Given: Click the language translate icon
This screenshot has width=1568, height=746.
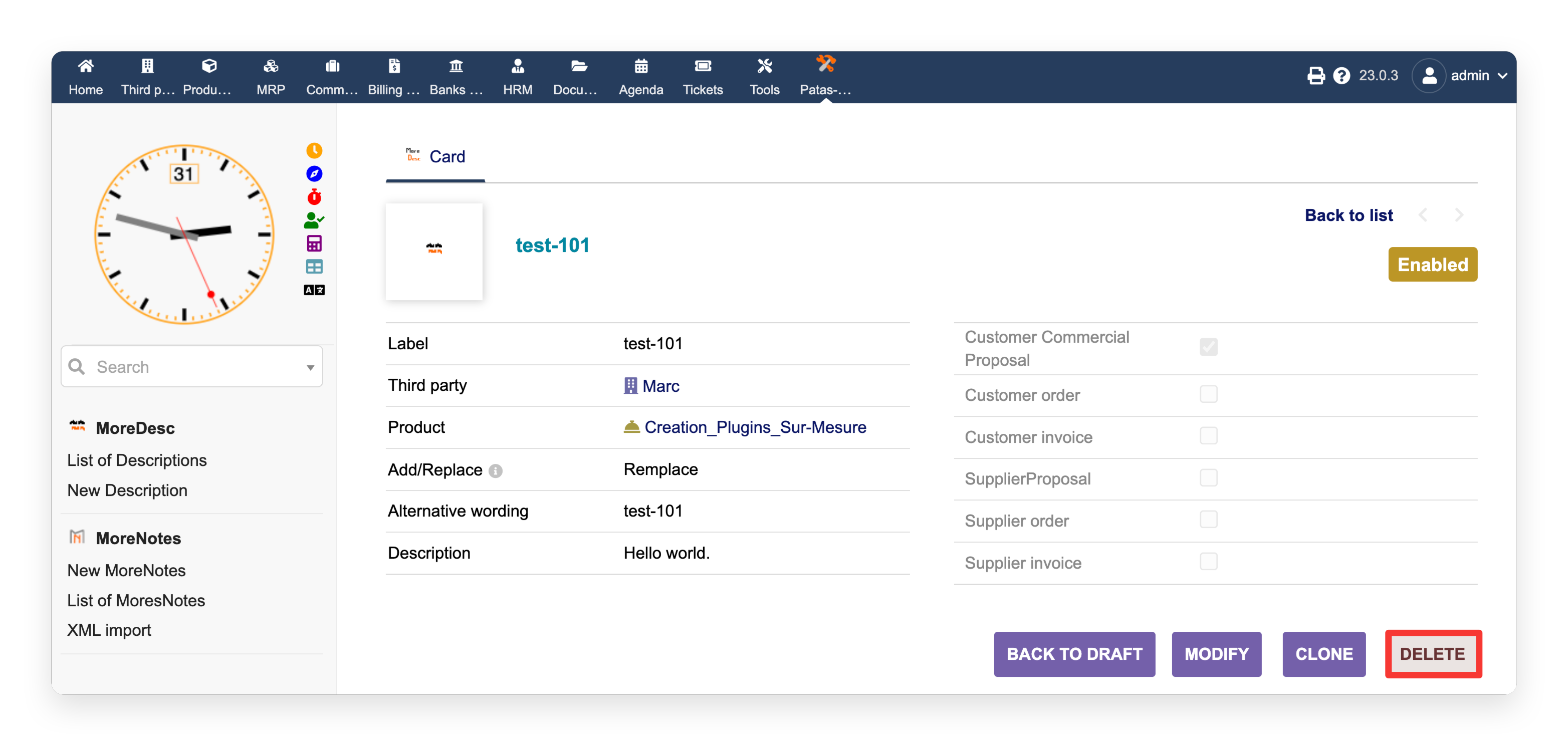Looking at the screenshot, I should [x=314, y=290].
